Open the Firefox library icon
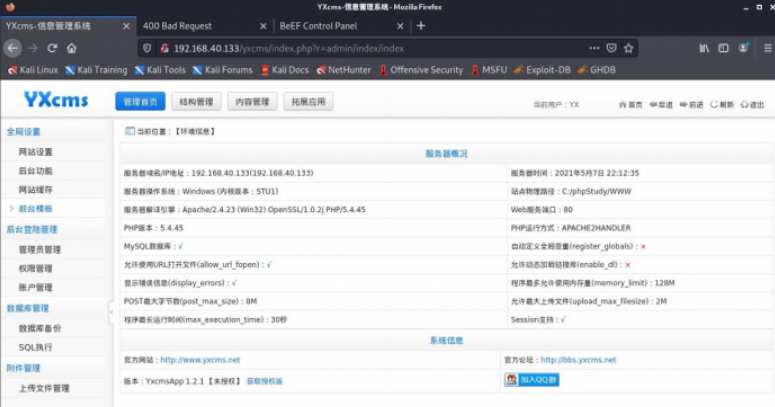 point(704,48)
